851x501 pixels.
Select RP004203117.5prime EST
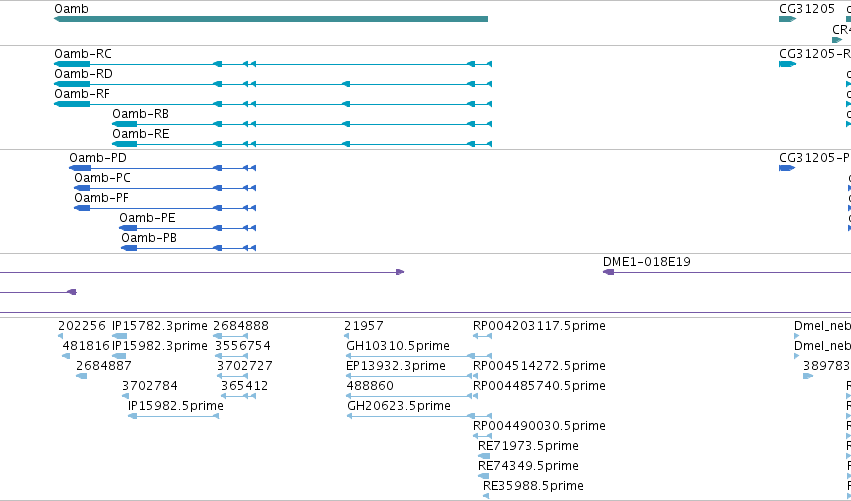pos(482,336)
